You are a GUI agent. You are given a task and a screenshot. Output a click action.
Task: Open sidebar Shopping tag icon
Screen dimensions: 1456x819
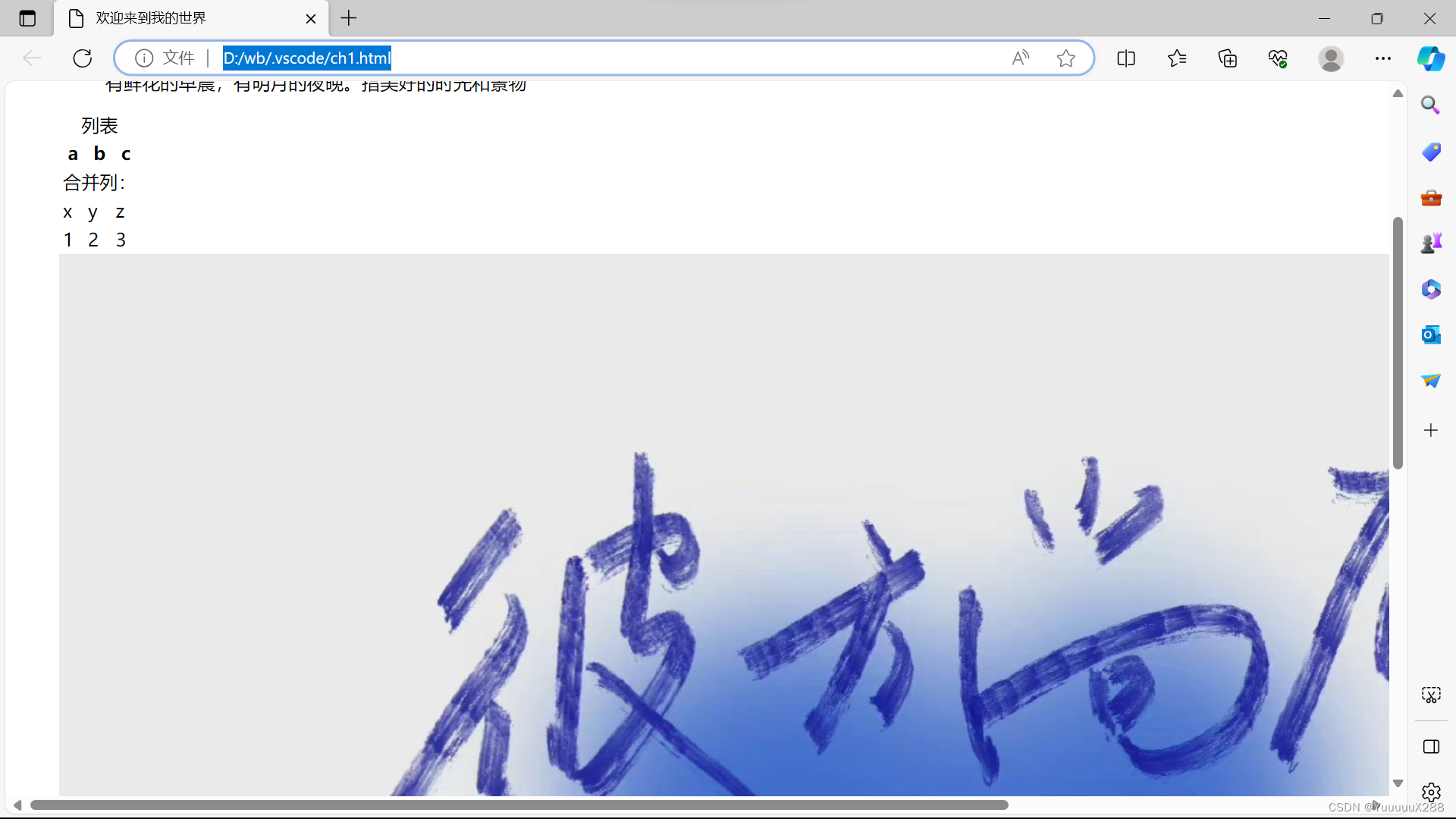pos(1430,152)
